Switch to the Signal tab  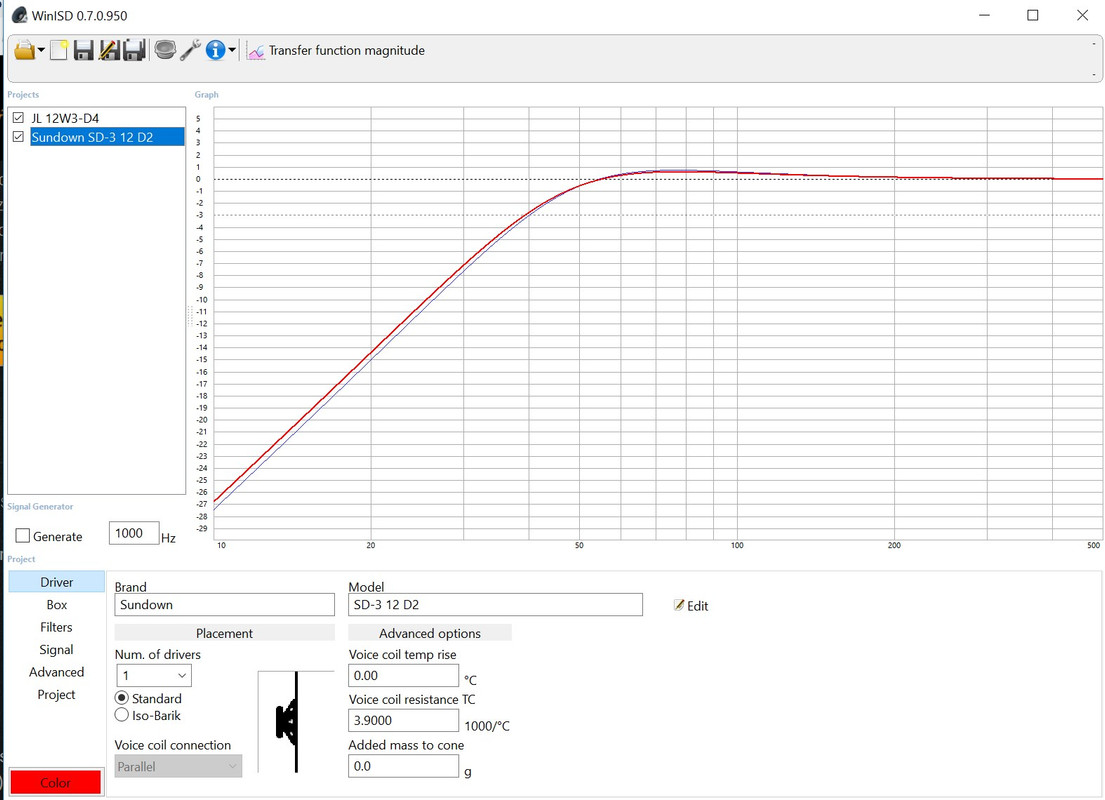pos(56,650)
